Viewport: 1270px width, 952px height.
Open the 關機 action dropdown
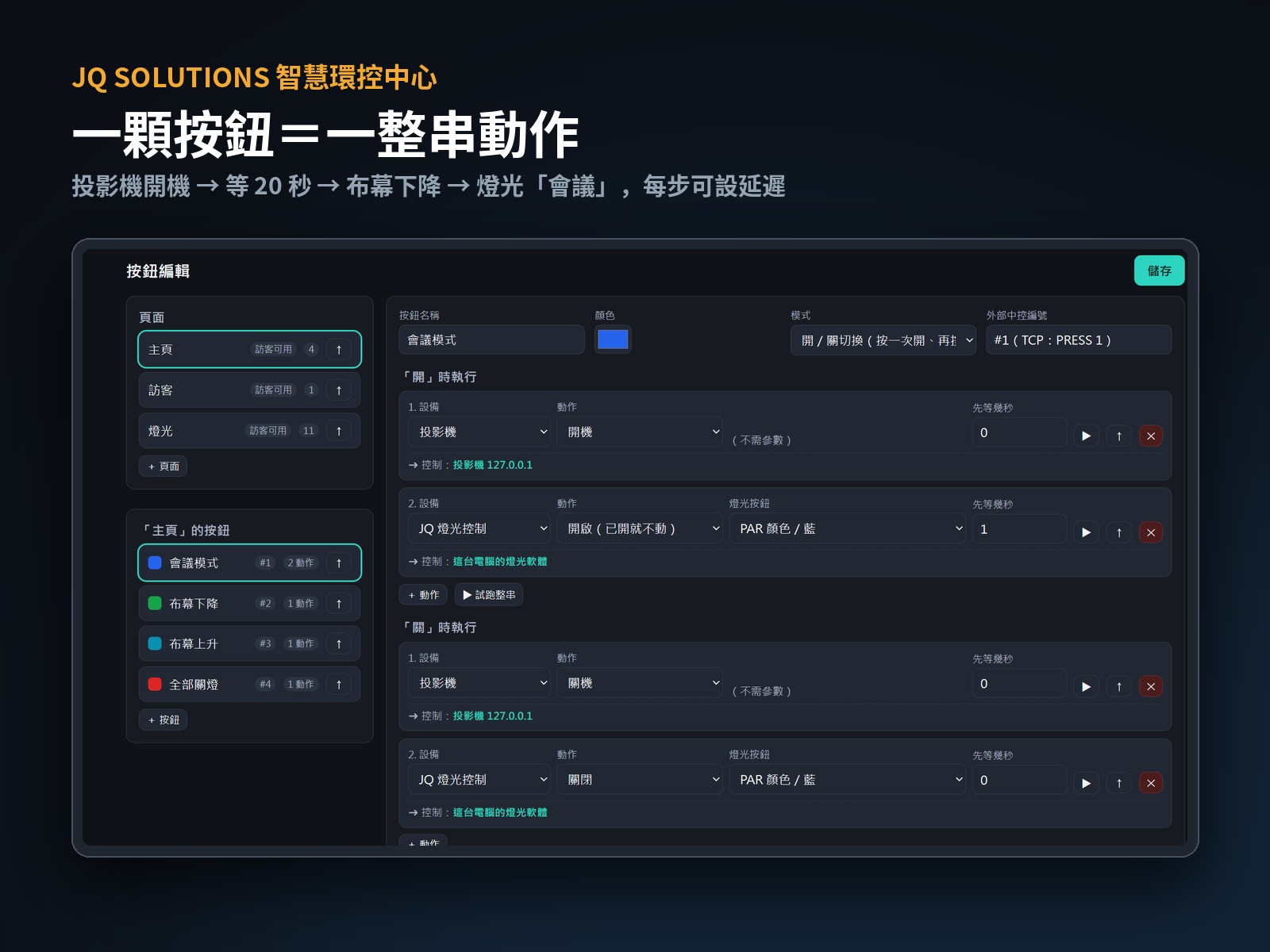click(x=640, y=683)
